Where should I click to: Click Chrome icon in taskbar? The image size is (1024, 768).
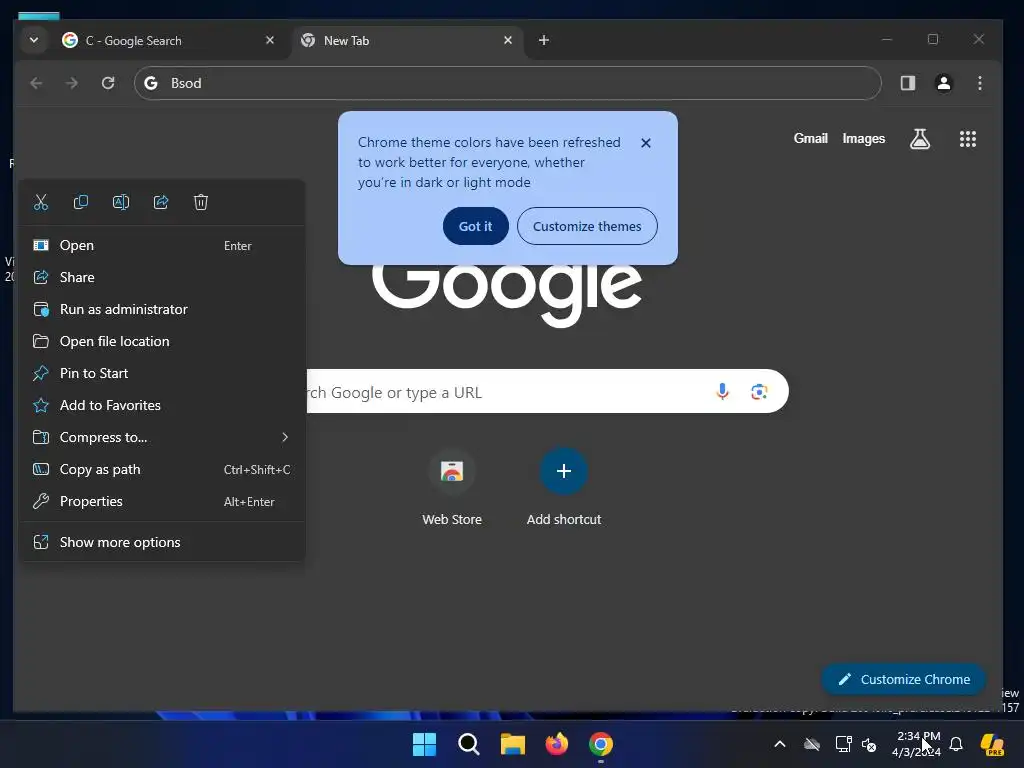(601, 744)
